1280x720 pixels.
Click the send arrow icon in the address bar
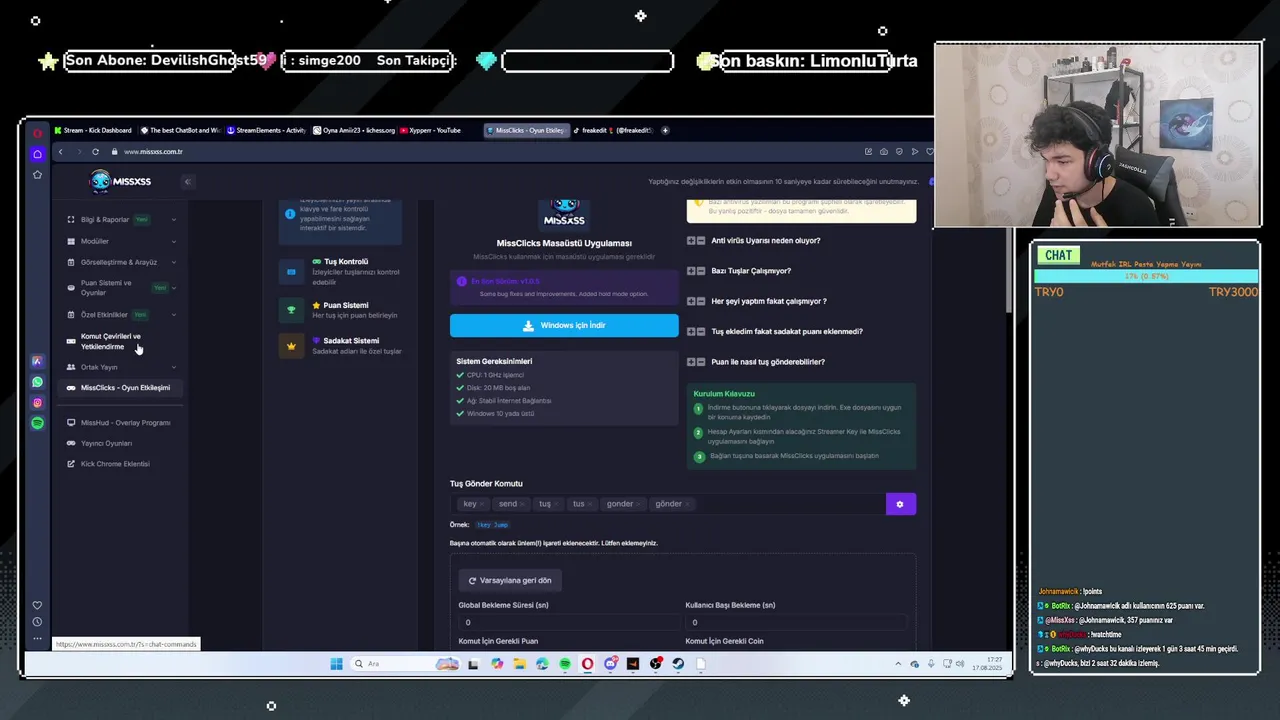click(914, 152)
